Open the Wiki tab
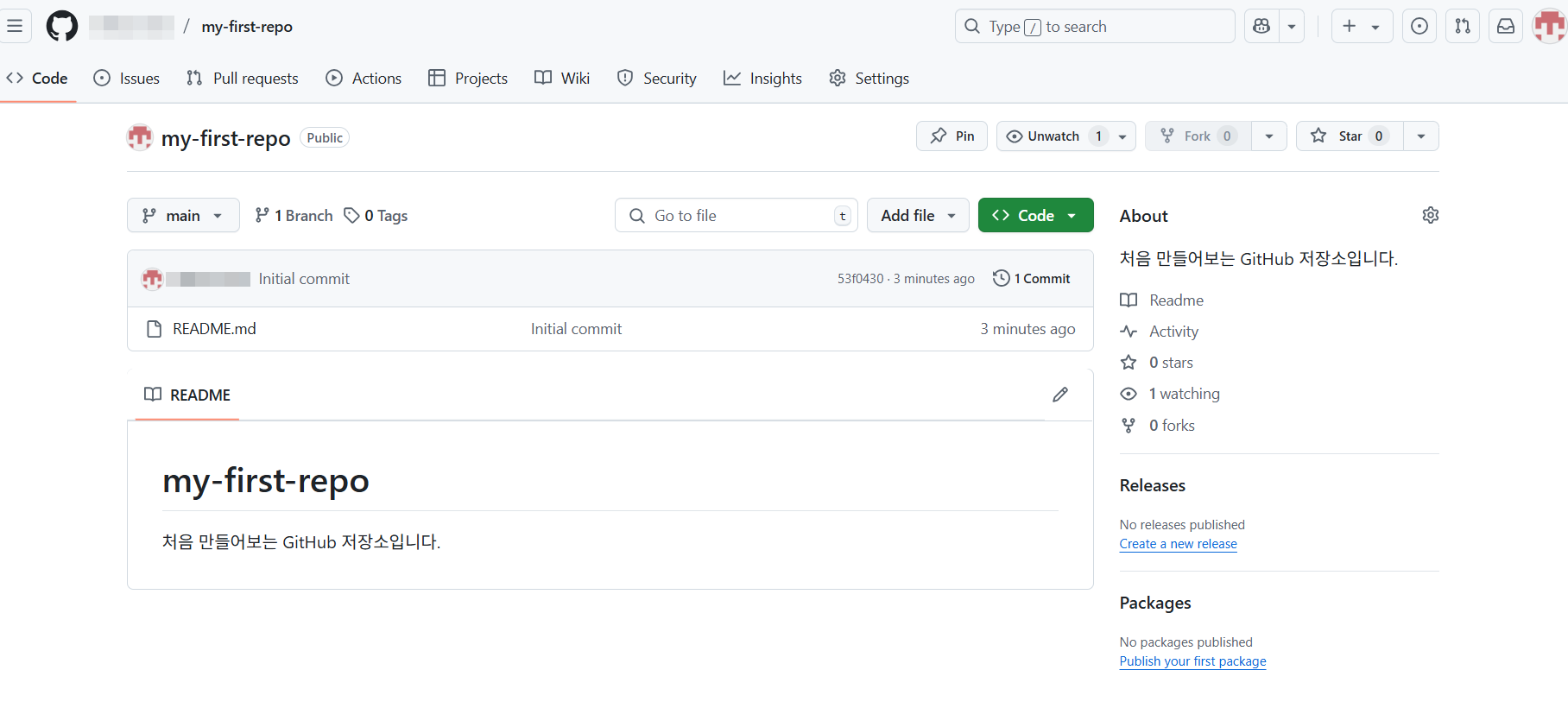The image size is (1568, 727). [x=562, y=79]
